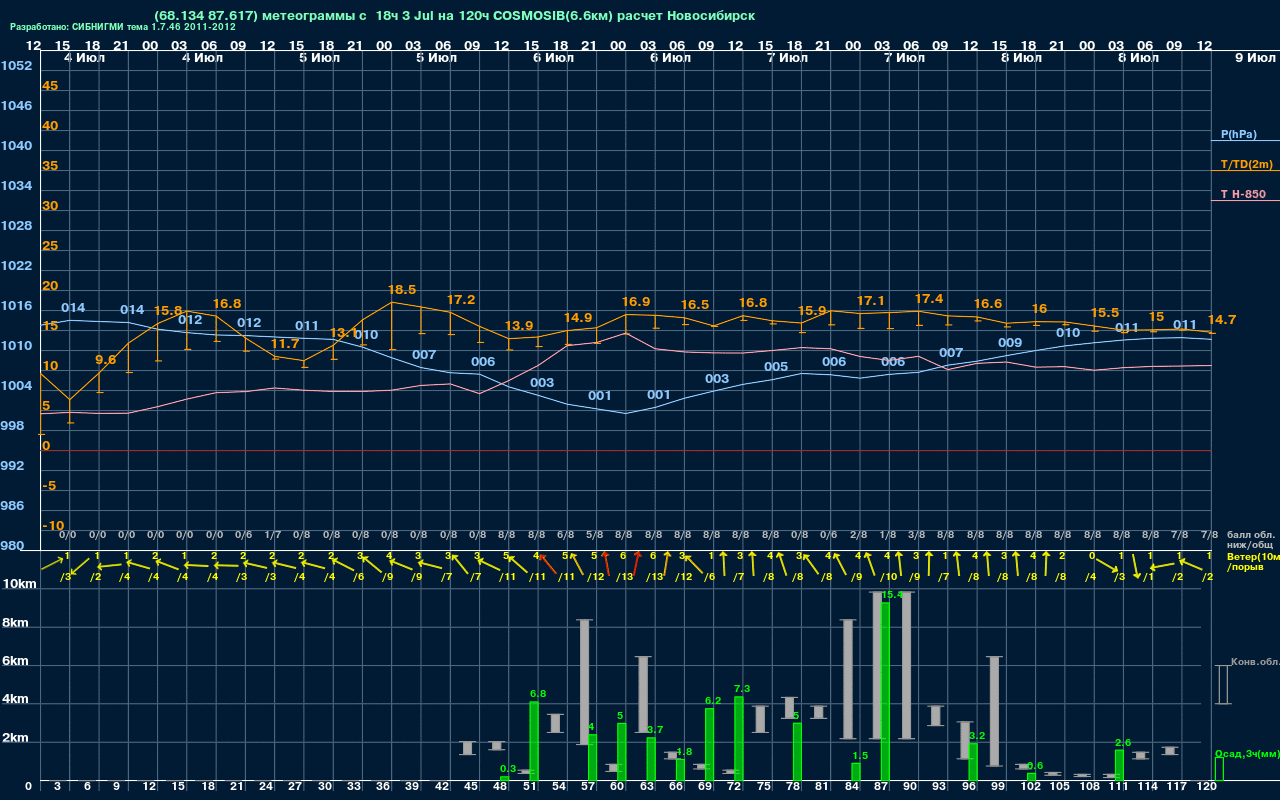1280x800 pixels.
Task: Select the T/TD(2m) legend label
Action: coord(1246,164)
